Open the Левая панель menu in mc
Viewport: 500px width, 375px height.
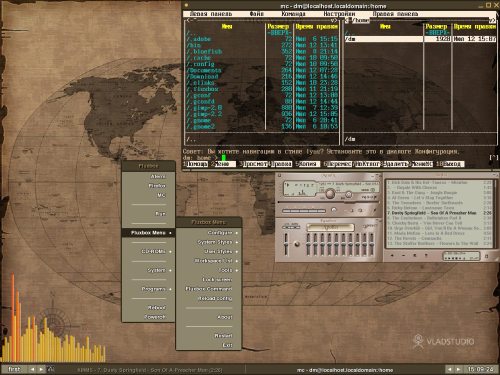(x=211, y=14)
